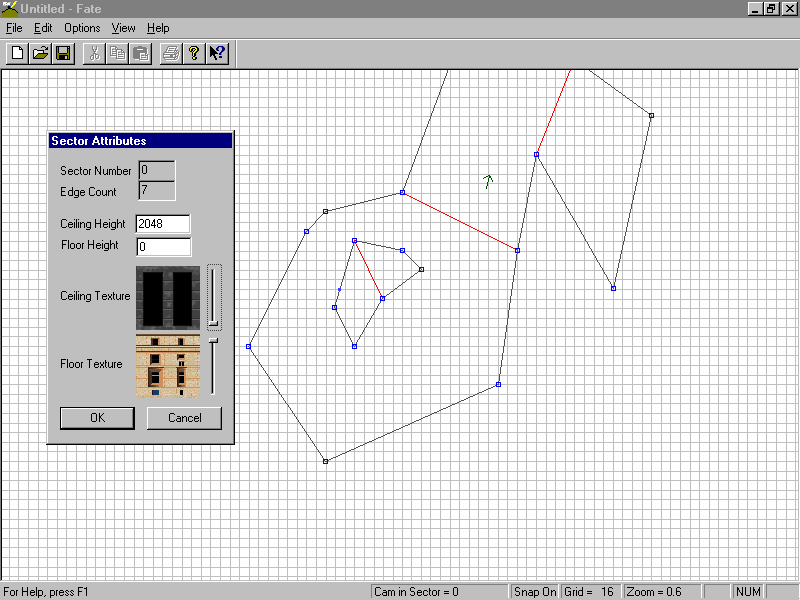The height and width of the screenshot is (600, 800).
Task: Open the View menu
Action: pyautogui.click(x=123, y=28)
